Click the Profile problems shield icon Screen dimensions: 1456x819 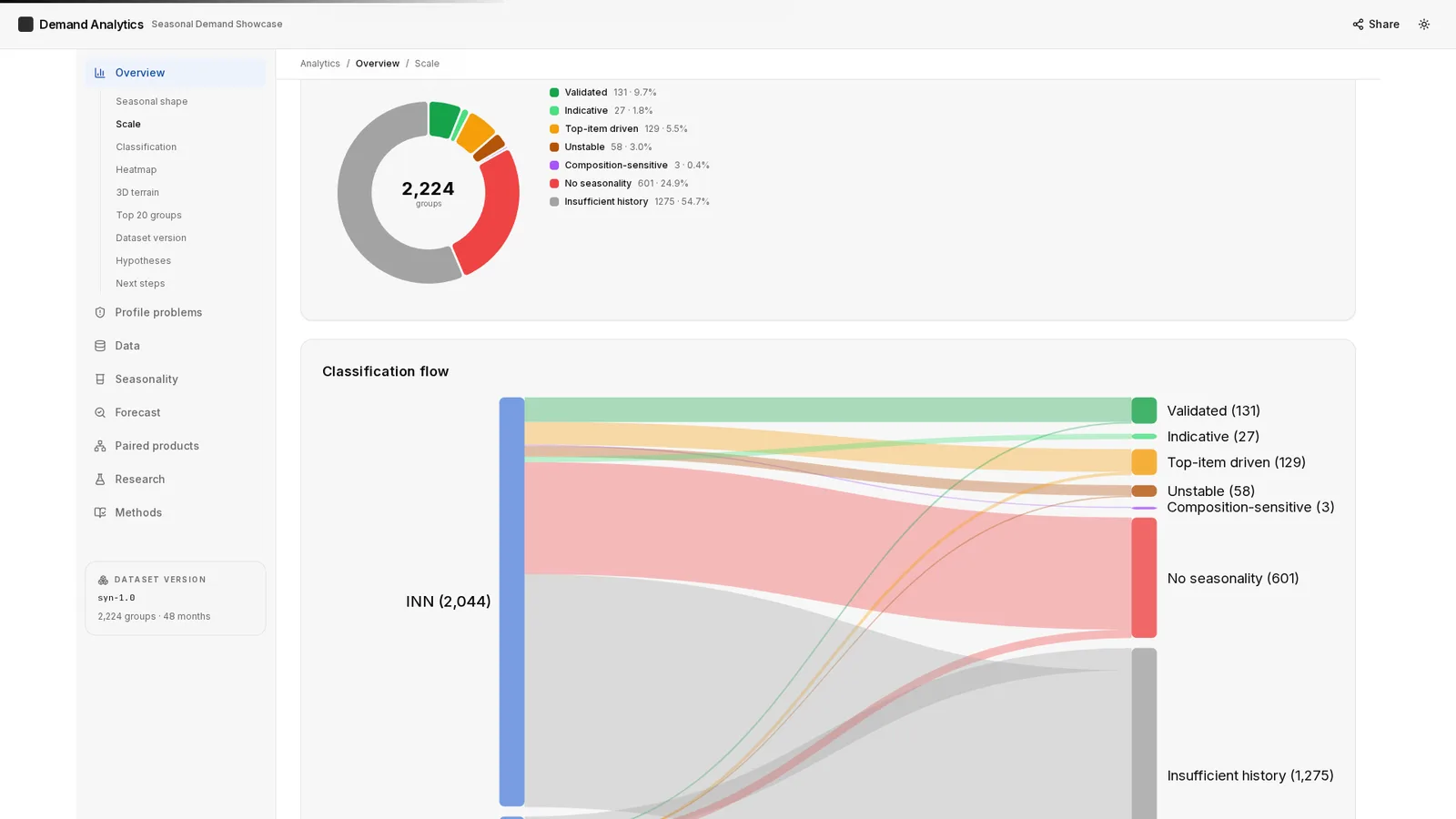click(100, 312)
